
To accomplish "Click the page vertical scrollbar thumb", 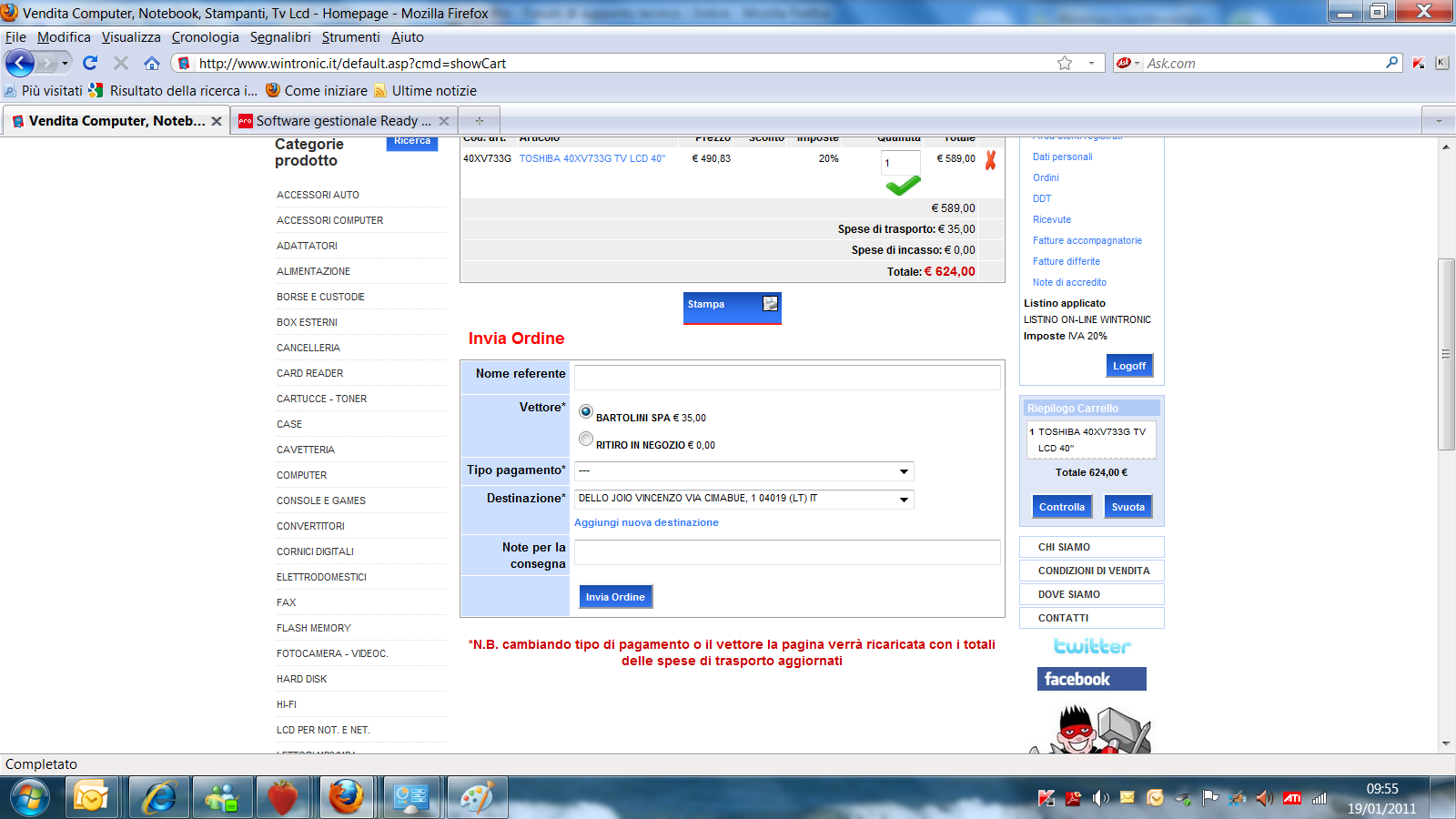I will click(x=1446, y=354).
